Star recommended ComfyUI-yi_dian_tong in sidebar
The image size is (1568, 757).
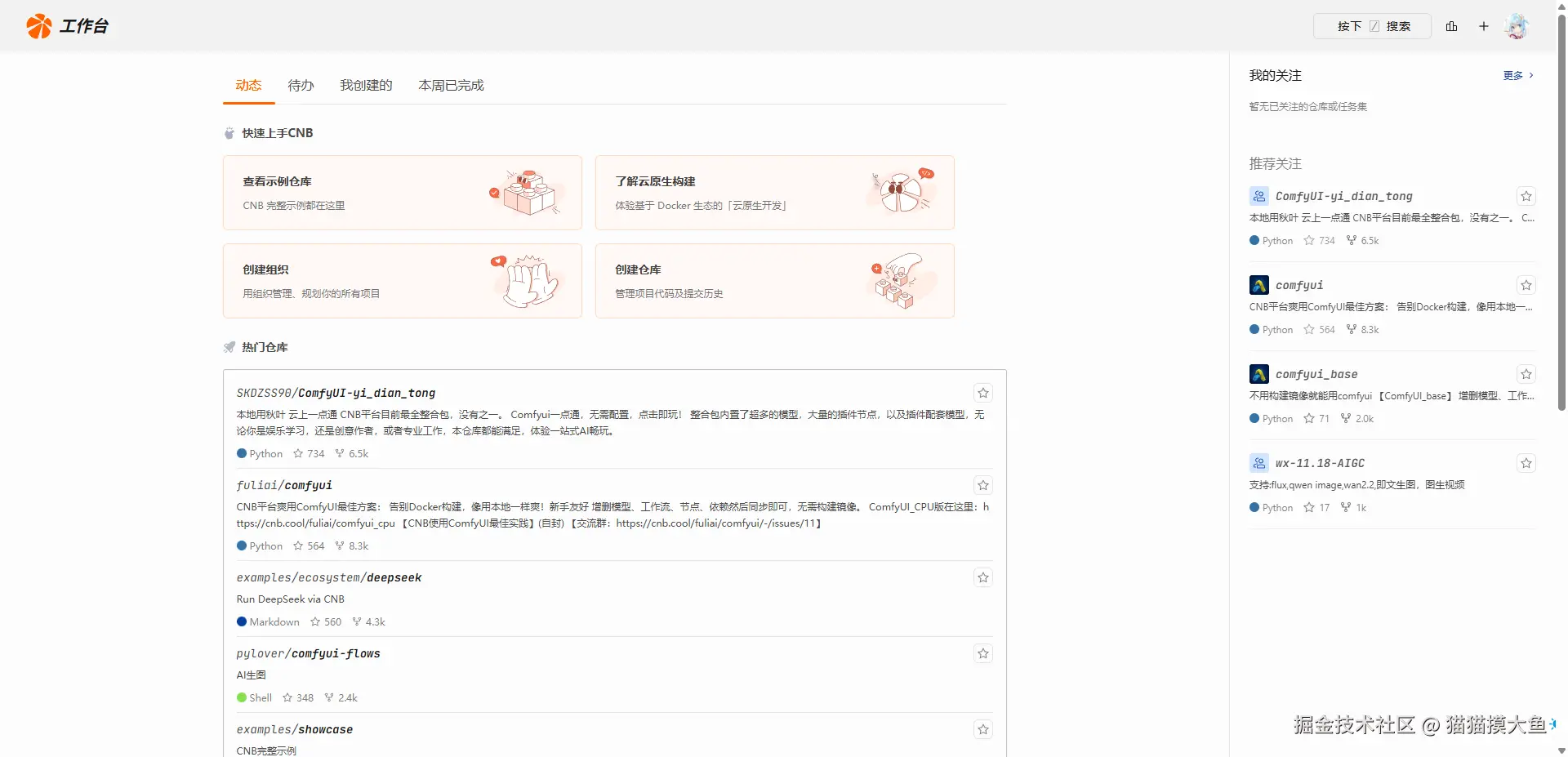point(1526,196)
